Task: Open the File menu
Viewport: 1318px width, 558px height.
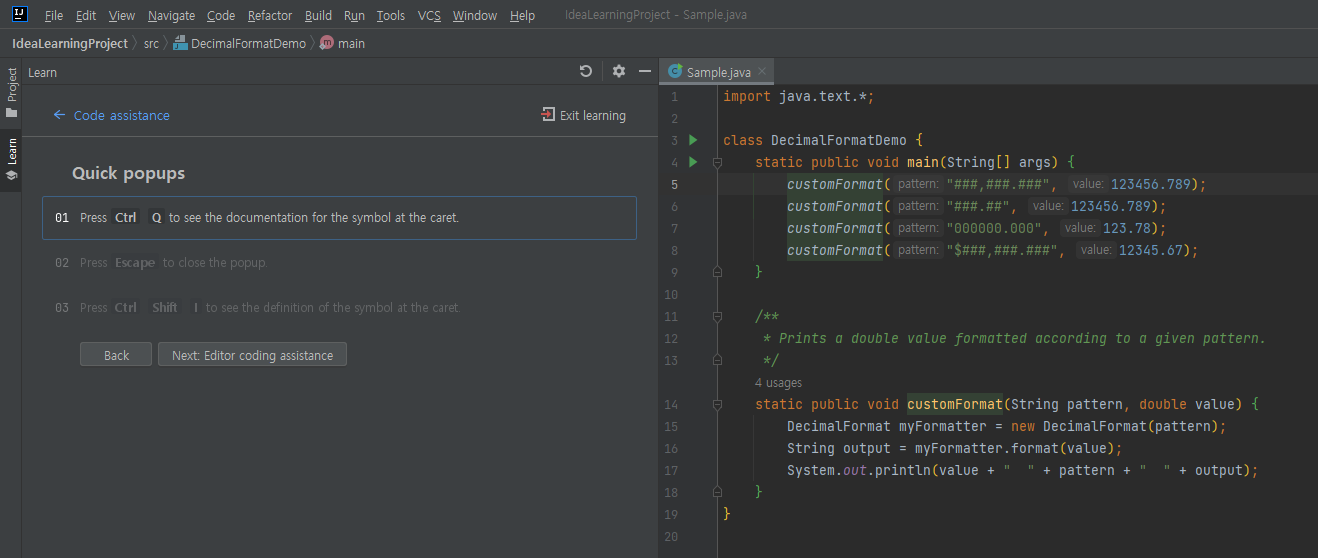Action: pos(54,16)
